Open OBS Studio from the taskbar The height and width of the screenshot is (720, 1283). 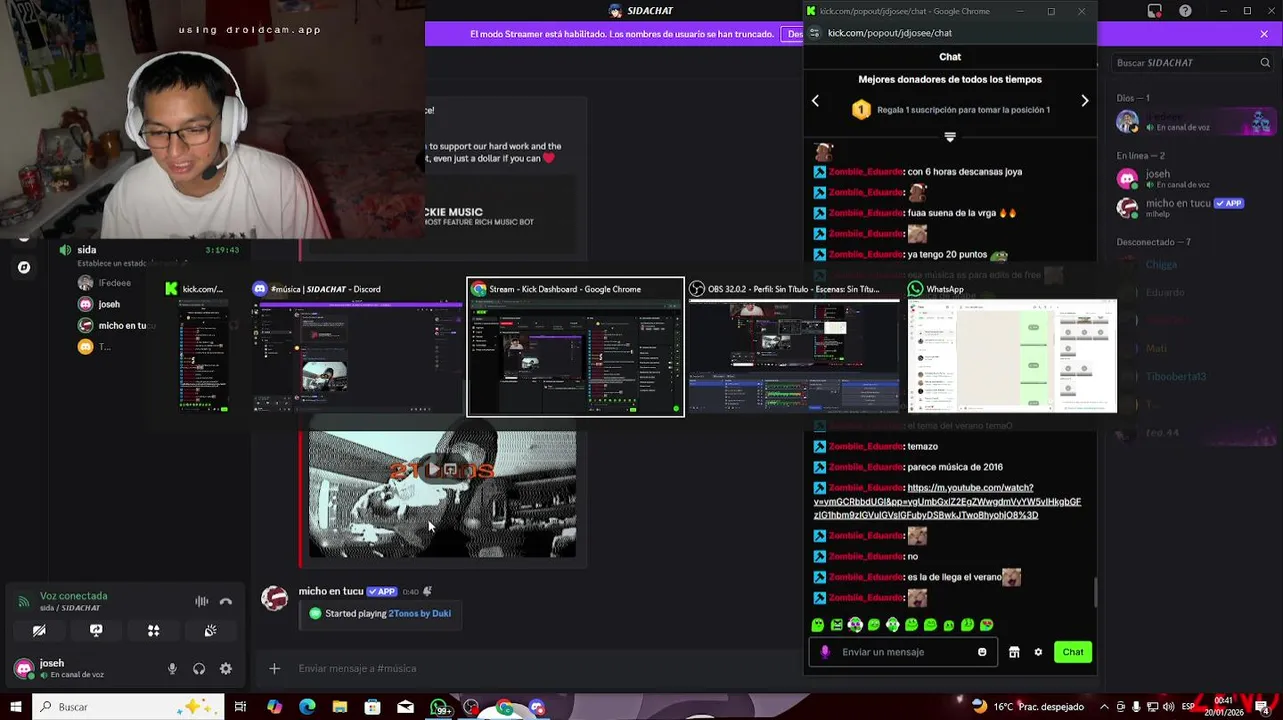[471, 707]
